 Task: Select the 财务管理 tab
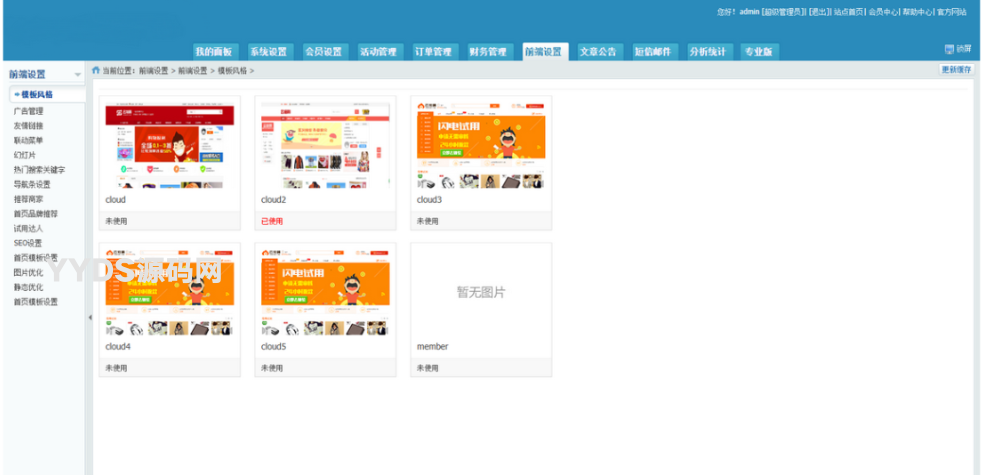[x=488, y=52]
